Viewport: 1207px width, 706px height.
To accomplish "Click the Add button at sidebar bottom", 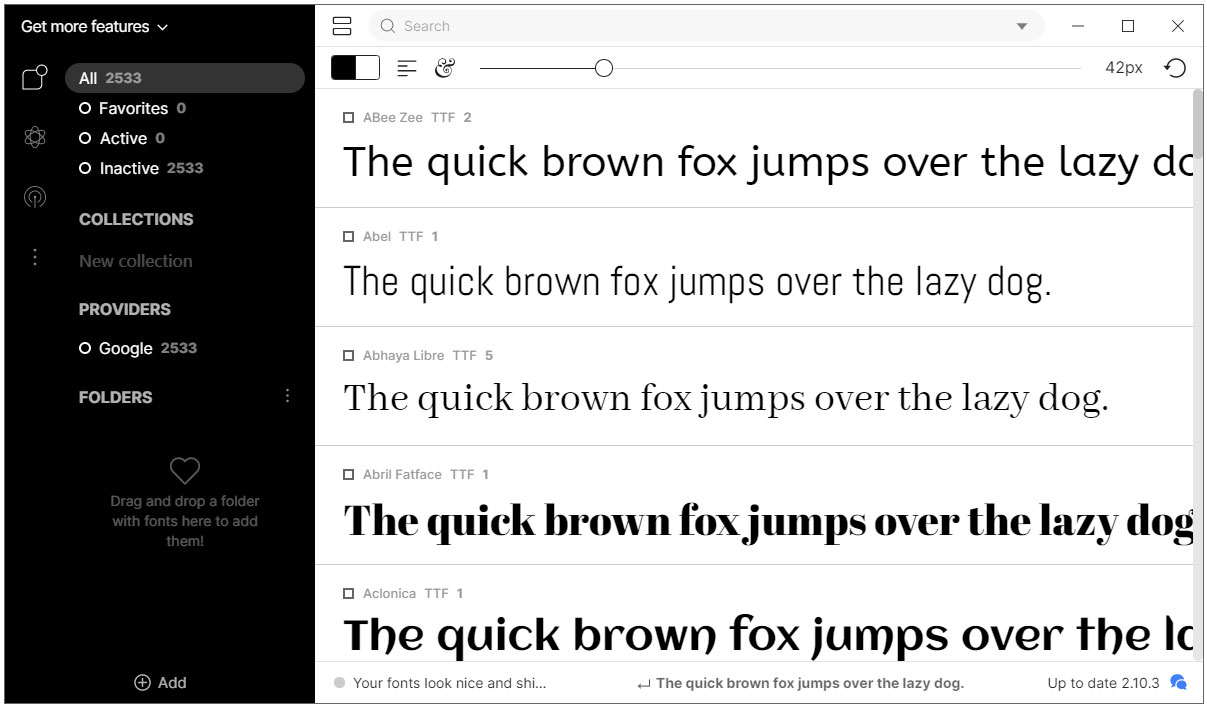I will pos(160,683).
